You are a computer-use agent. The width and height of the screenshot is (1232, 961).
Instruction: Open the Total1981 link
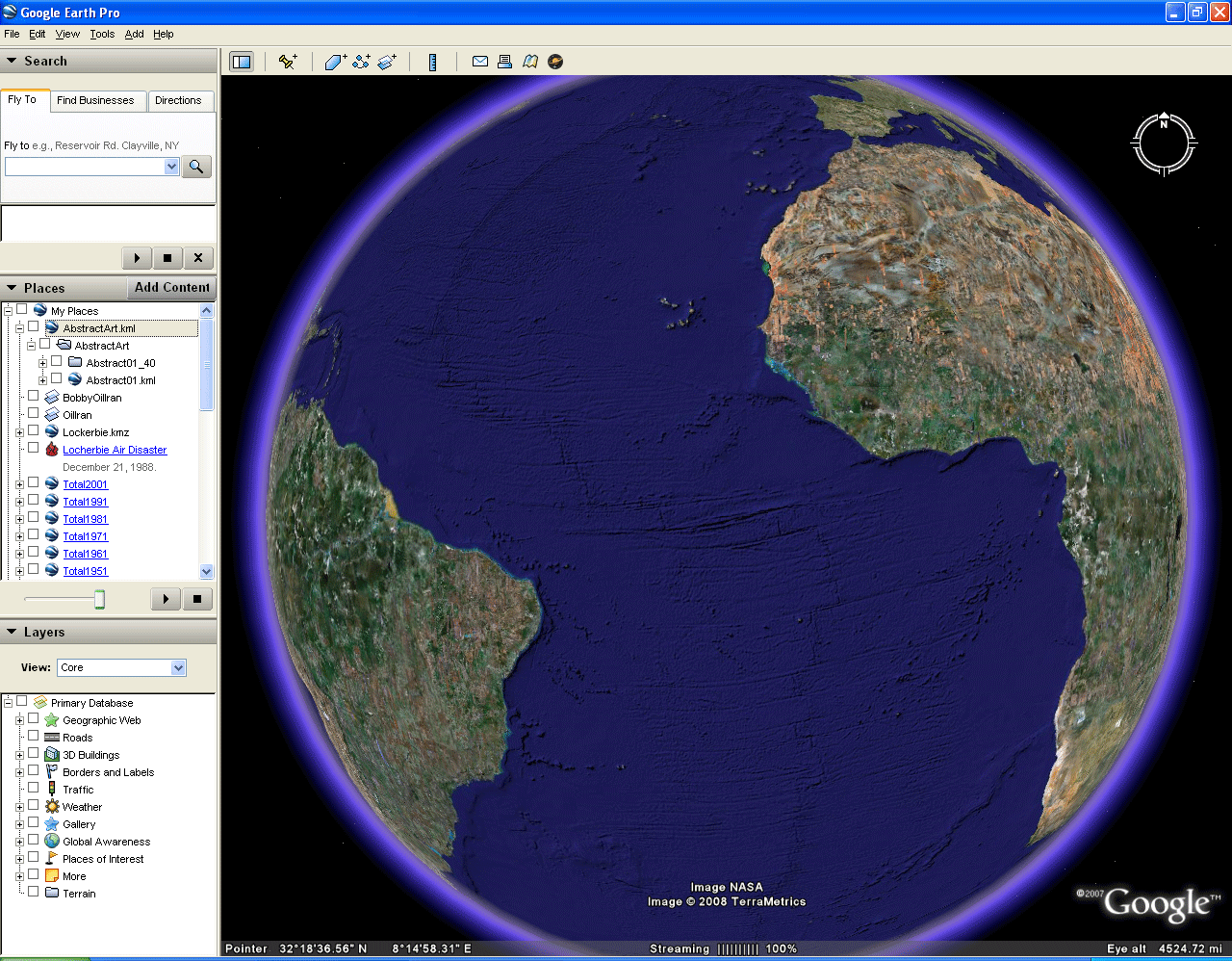(86, 519)
